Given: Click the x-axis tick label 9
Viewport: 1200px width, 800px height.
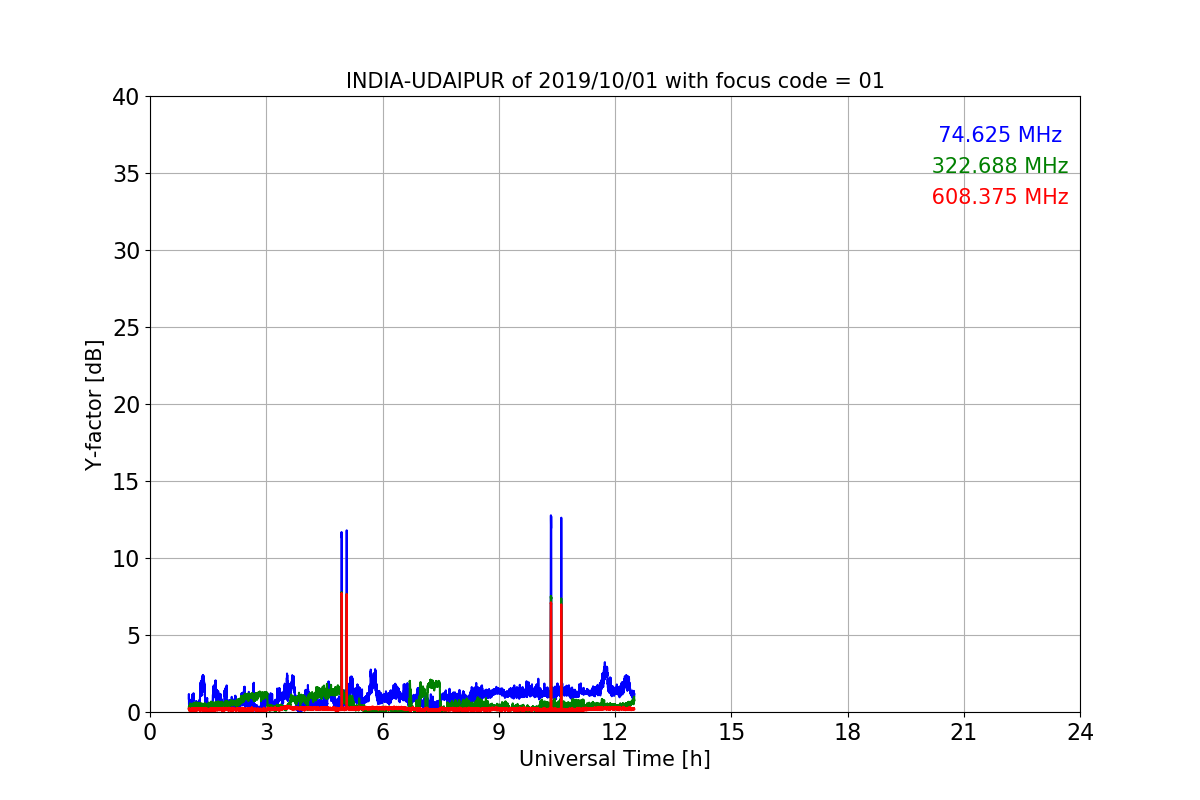Looking at the screenshot, I should (499, 732).
